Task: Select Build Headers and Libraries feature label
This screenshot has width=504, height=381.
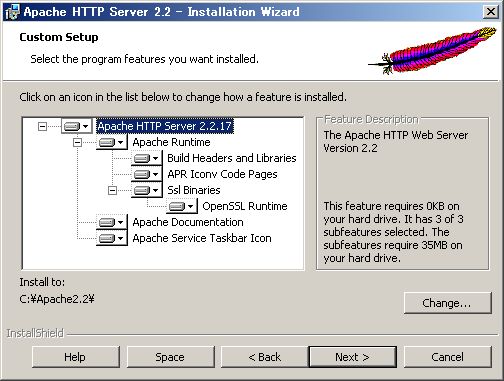Action: coord(232,158)
